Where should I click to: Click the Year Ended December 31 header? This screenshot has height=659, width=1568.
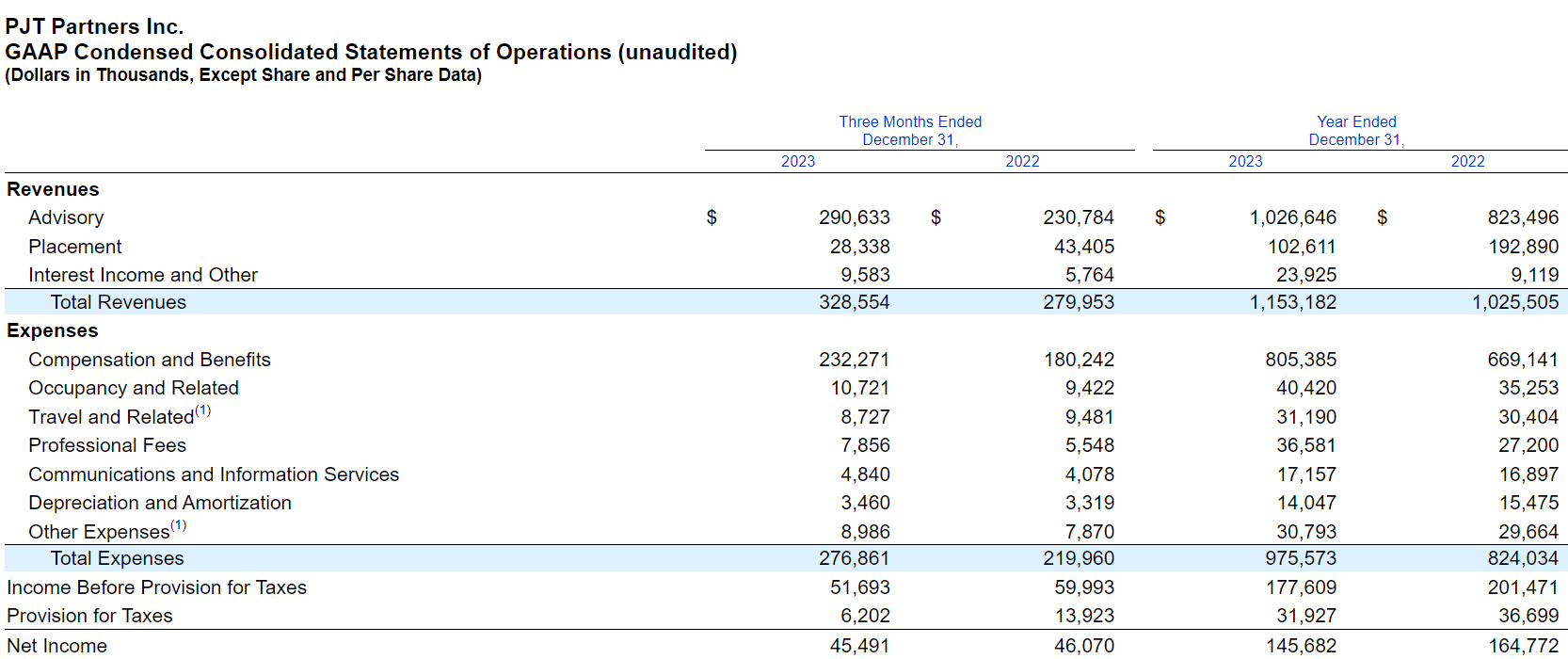(1356, 131)
